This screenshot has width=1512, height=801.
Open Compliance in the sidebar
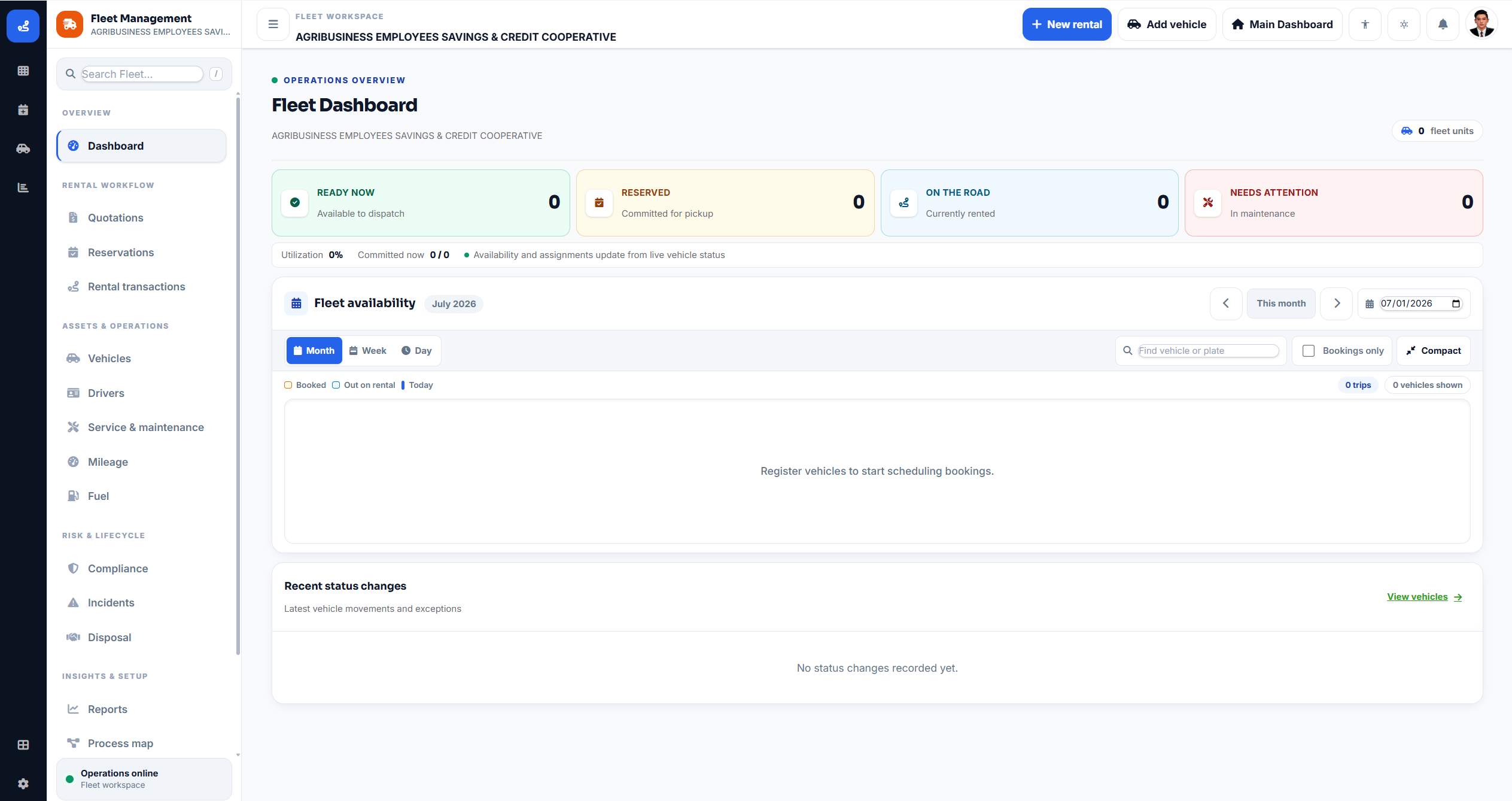[x=142, y=569]
